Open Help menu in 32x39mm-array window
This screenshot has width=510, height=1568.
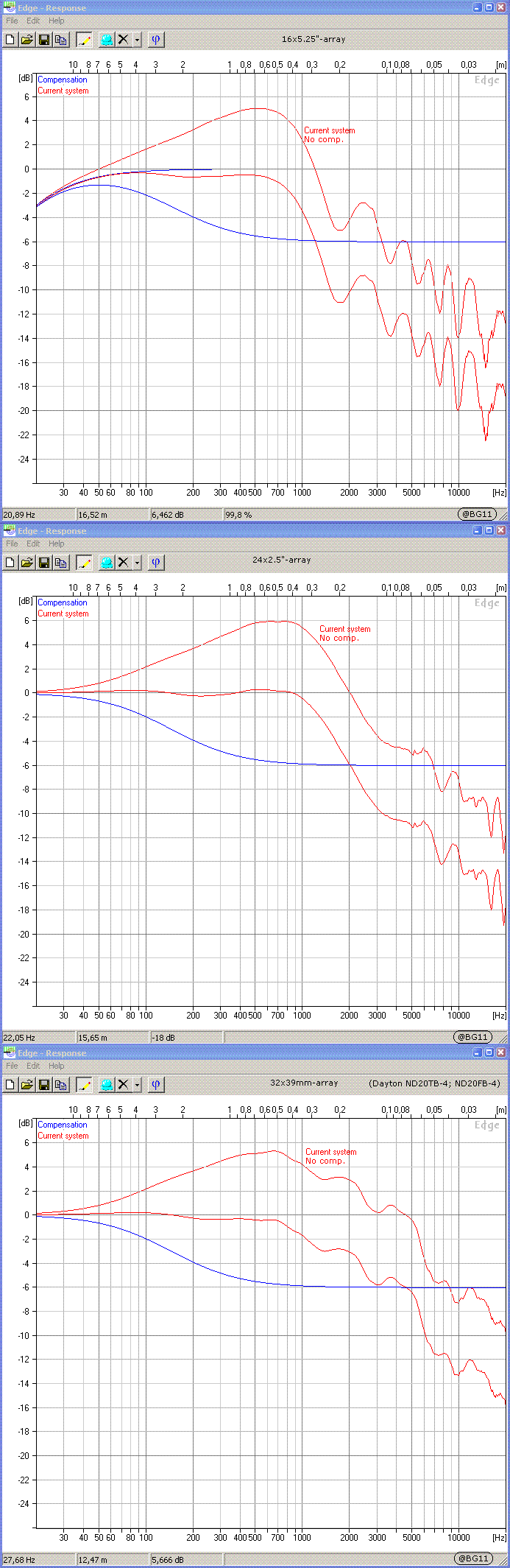coord(57,1066)
